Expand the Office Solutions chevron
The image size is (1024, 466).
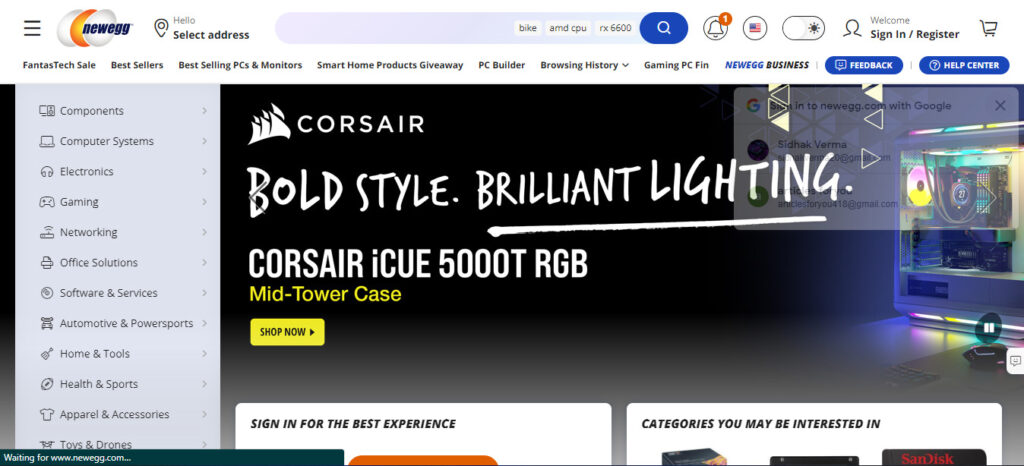(204, 262)
